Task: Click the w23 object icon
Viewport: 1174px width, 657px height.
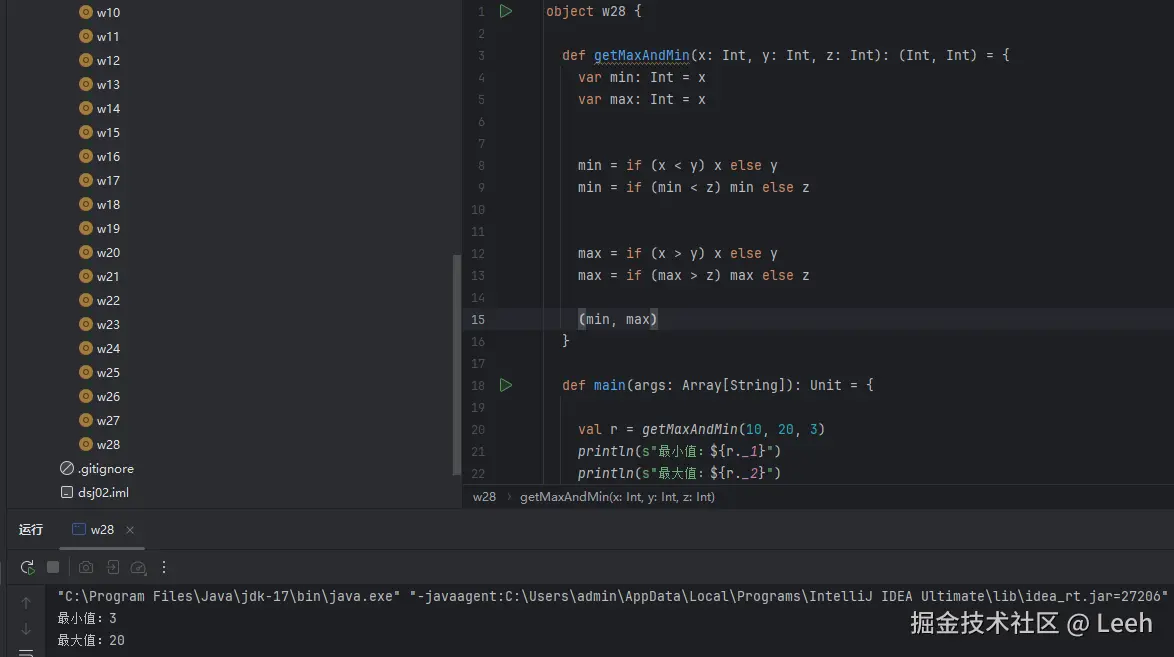Action: [86, 324]
